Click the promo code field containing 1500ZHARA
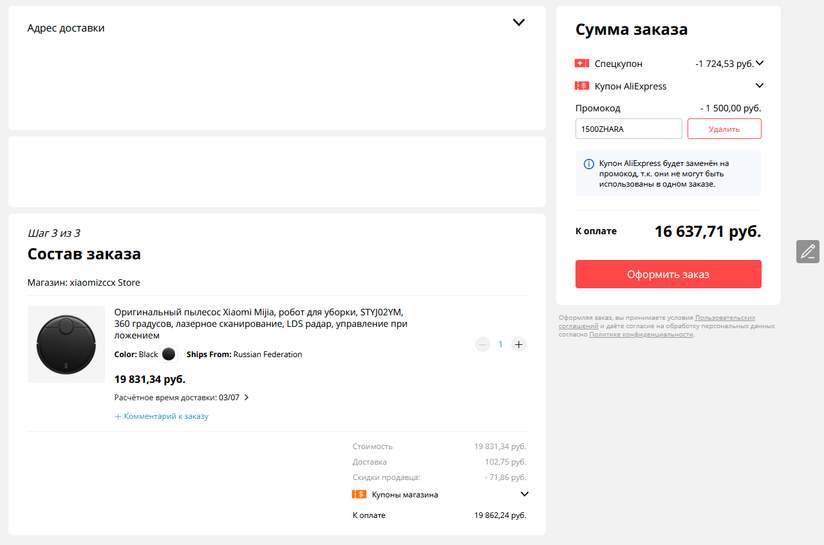Image resolution: width=824 pixels, height=545 pixels. [628, 129]
